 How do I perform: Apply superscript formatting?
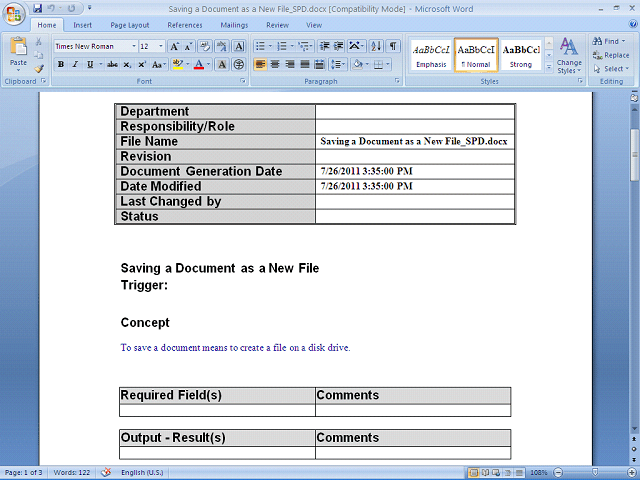click(x=142, y=64)
